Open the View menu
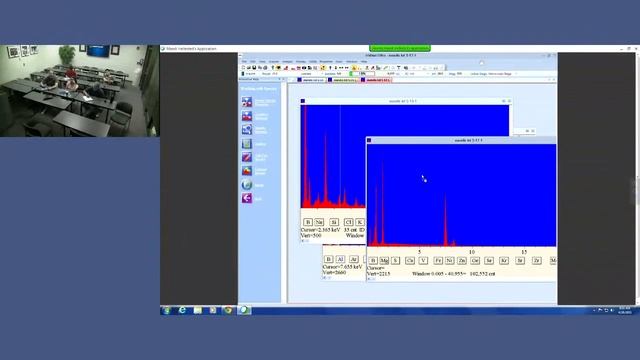This screenshot has height=360, width=640. click(x=262, y=62)
